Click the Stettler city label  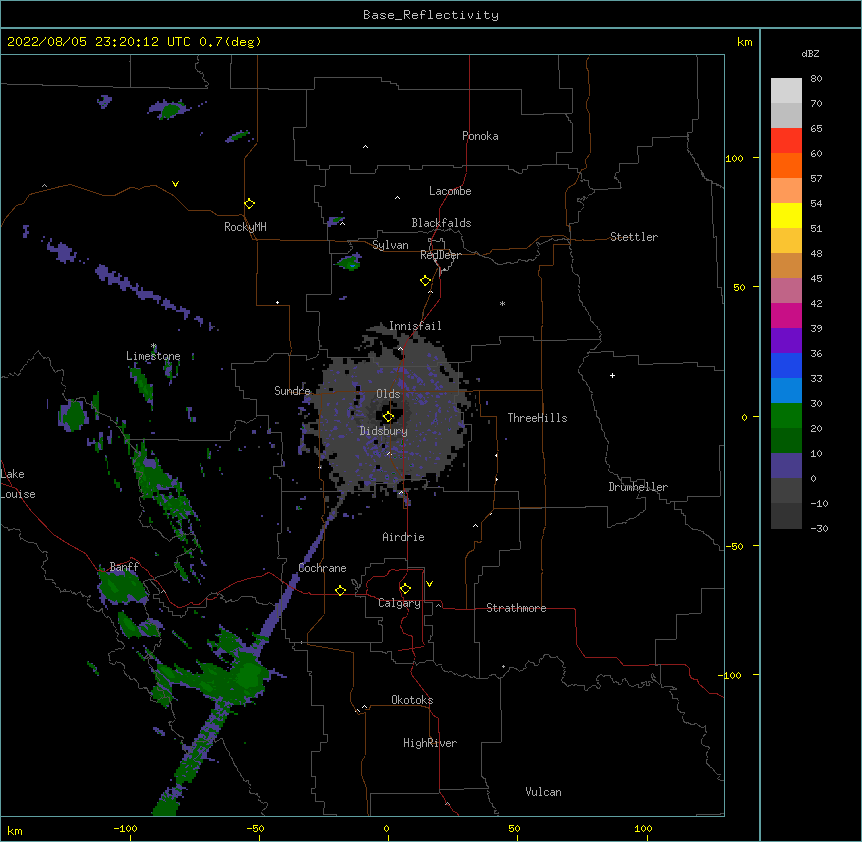pyautogui.click(x=634, y=237)
